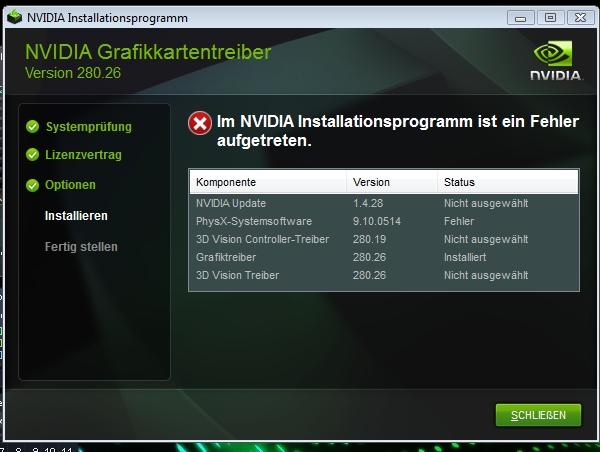Select the Lizenzvertrag step
Screen dimensions: 600x452
83,155
